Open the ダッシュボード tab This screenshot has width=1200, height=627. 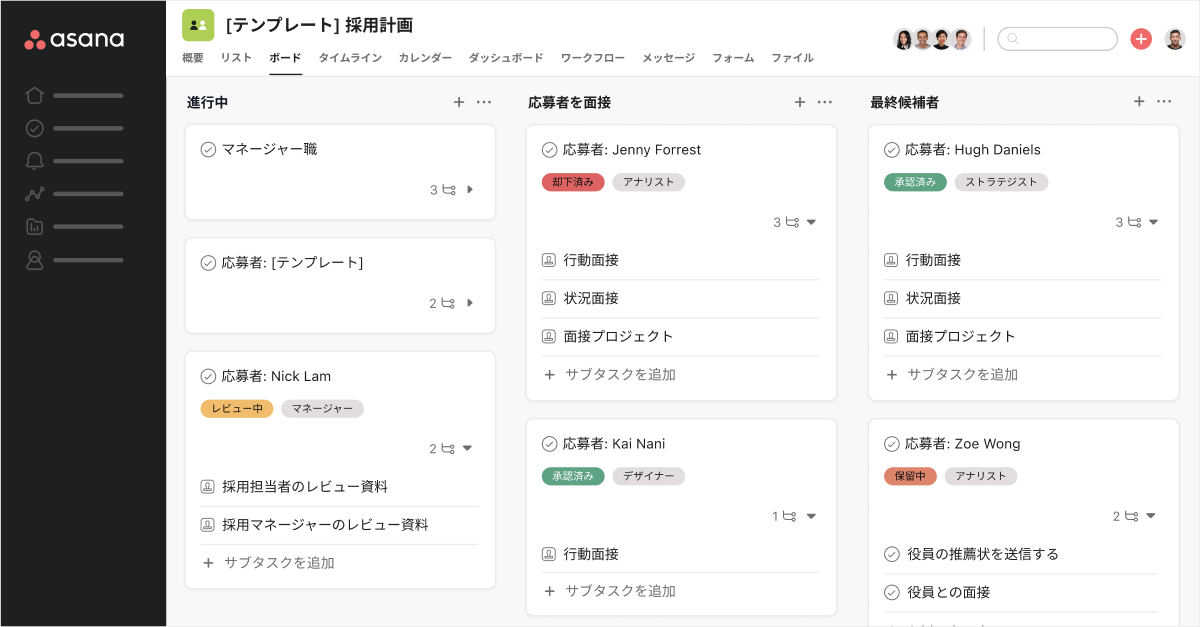506,58
